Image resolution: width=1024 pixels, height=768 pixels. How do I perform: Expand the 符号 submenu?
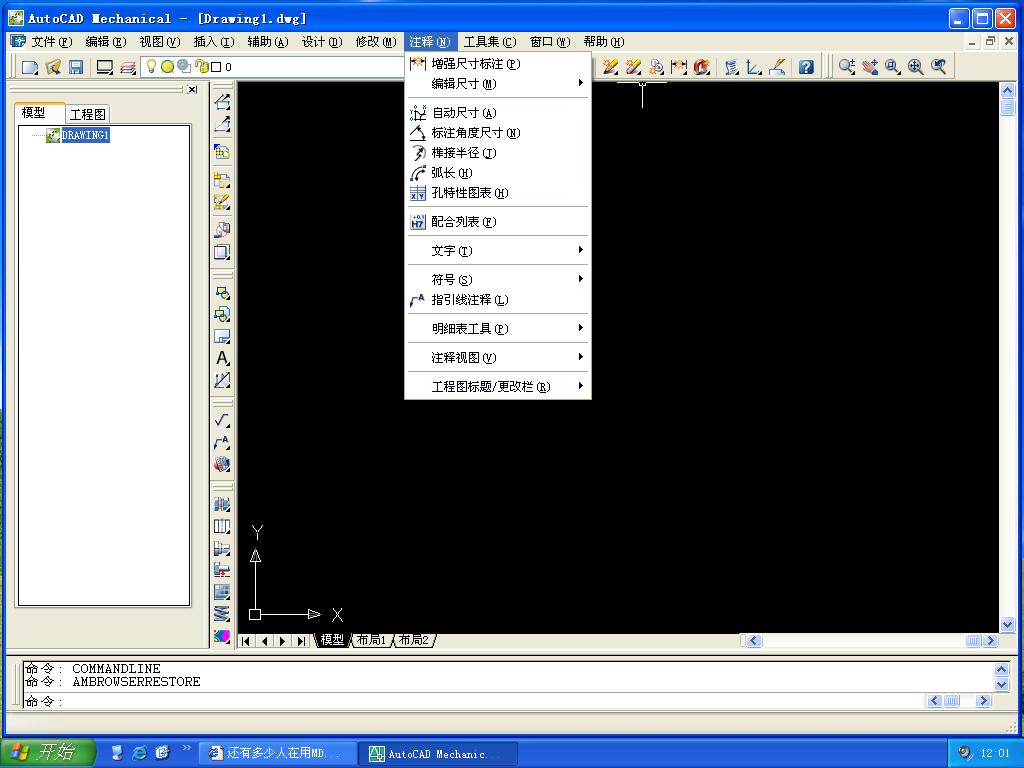[x=498, y=280]
